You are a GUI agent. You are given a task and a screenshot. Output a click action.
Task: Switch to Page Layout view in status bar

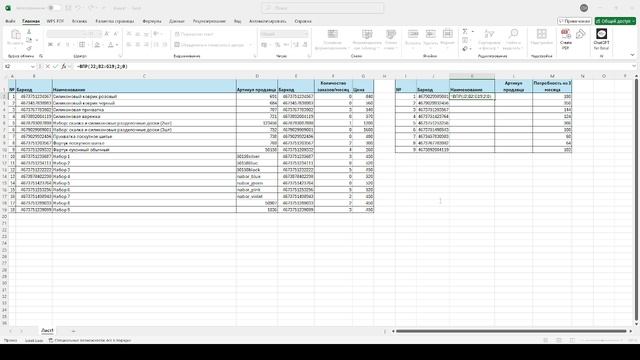[x=559, y=340]
